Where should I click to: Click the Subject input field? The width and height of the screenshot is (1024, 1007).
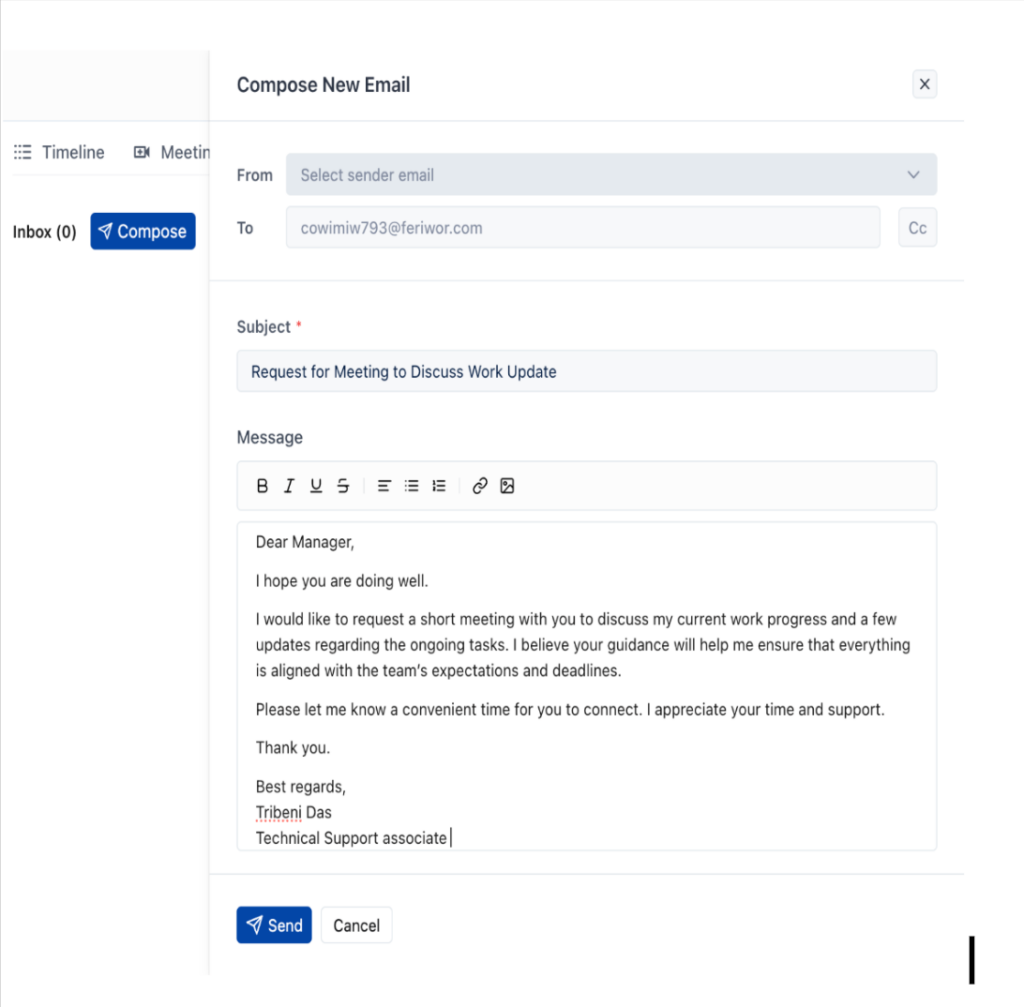(586, 371)
